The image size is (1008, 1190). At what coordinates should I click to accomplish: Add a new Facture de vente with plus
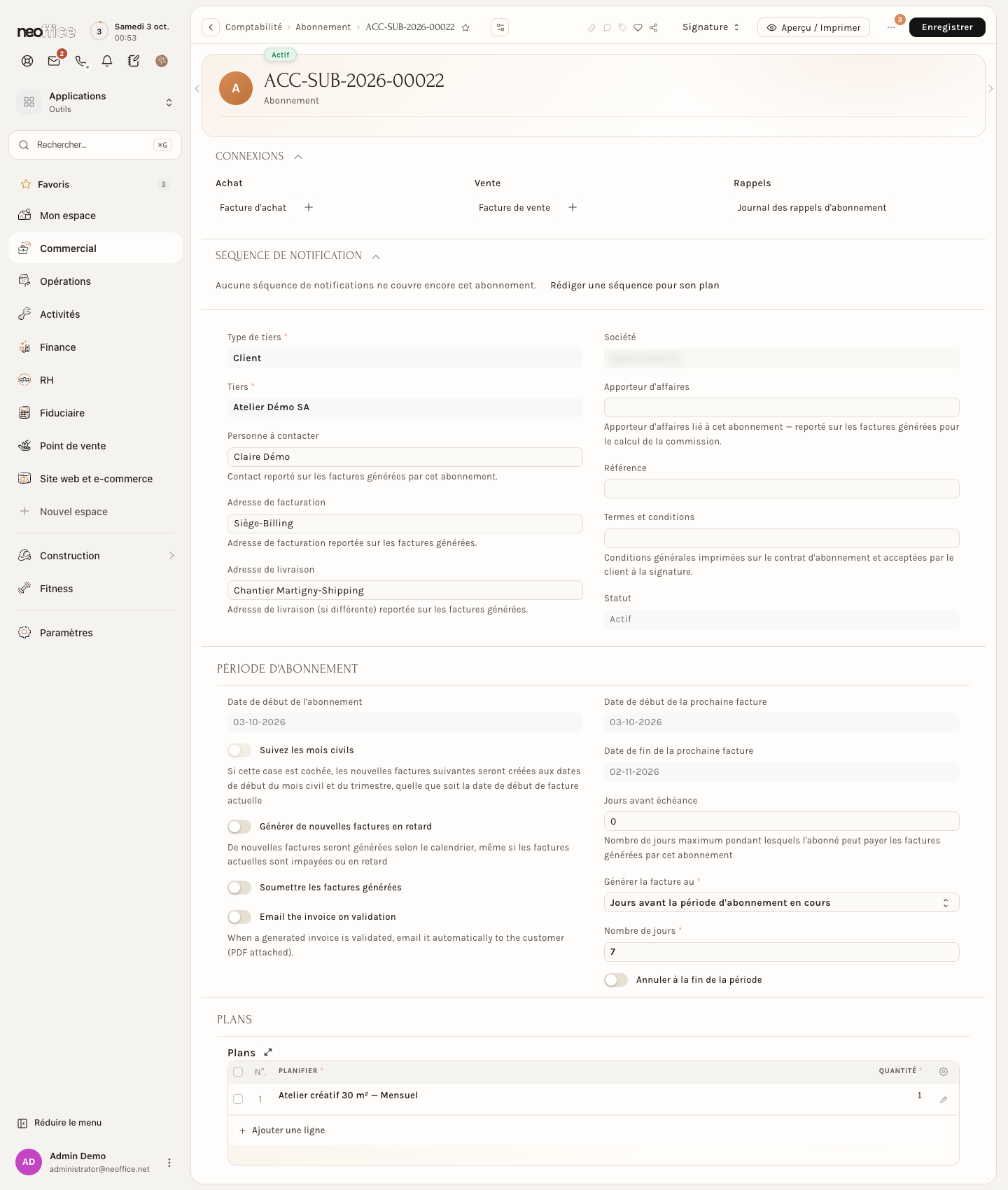(x=573, y=207)
